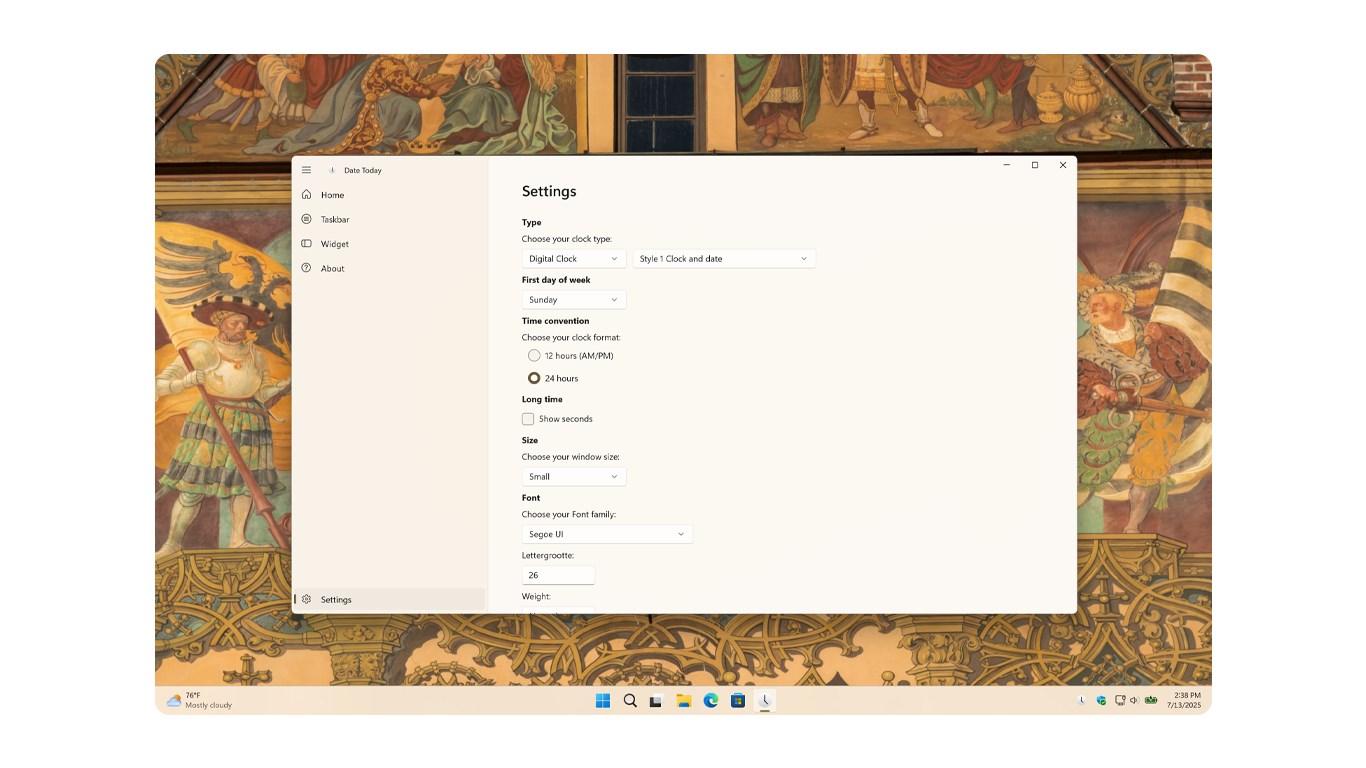
Task: Change first day of week from Sunday
Action: (x=574, y=300)
